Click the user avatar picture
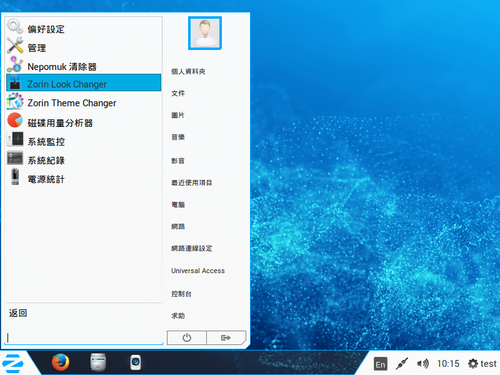 [x=205, y=33]
